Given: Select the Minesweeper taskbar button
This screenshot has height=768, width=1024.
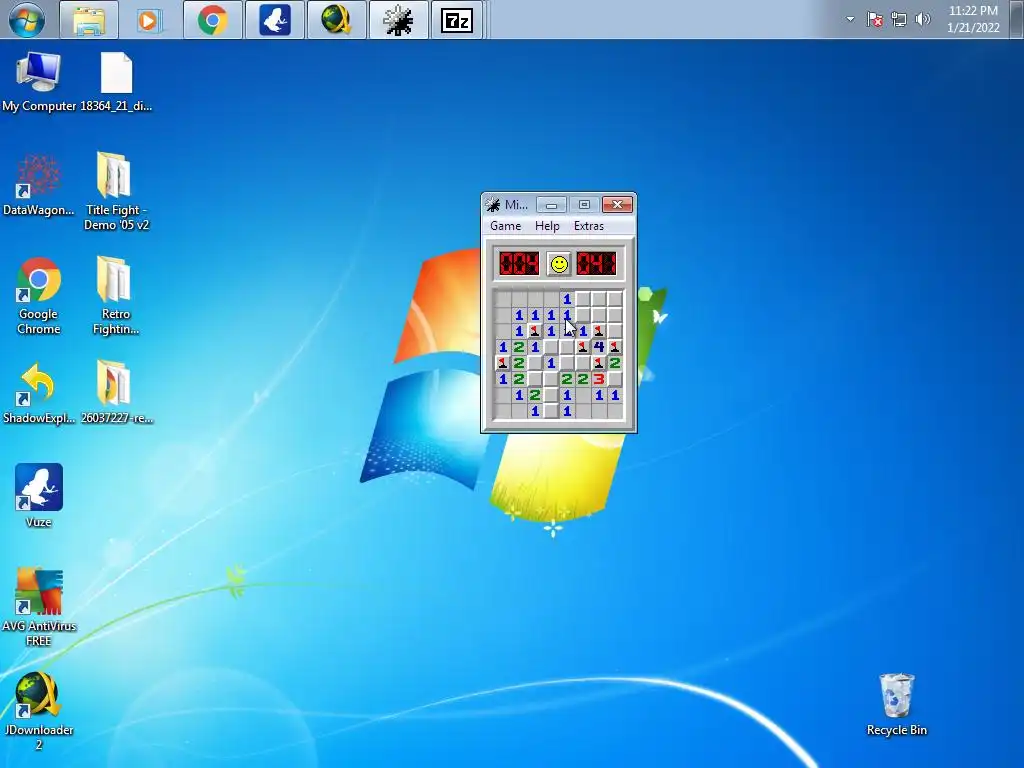Looking at the screenshot, I should [398, 20].
